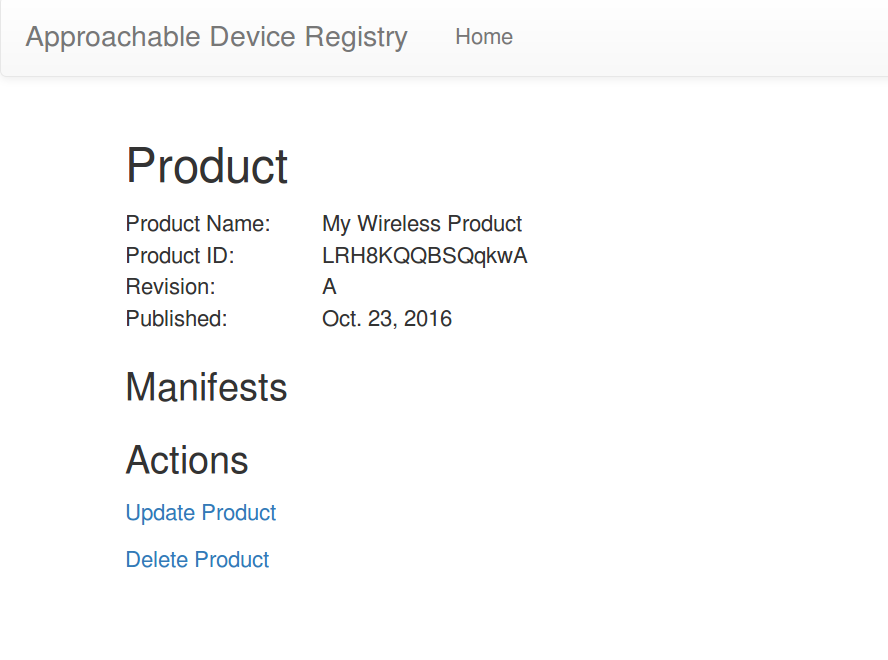
Task: Click the Actions section heading
Action: pyautogui.click(x=187, y=460)
